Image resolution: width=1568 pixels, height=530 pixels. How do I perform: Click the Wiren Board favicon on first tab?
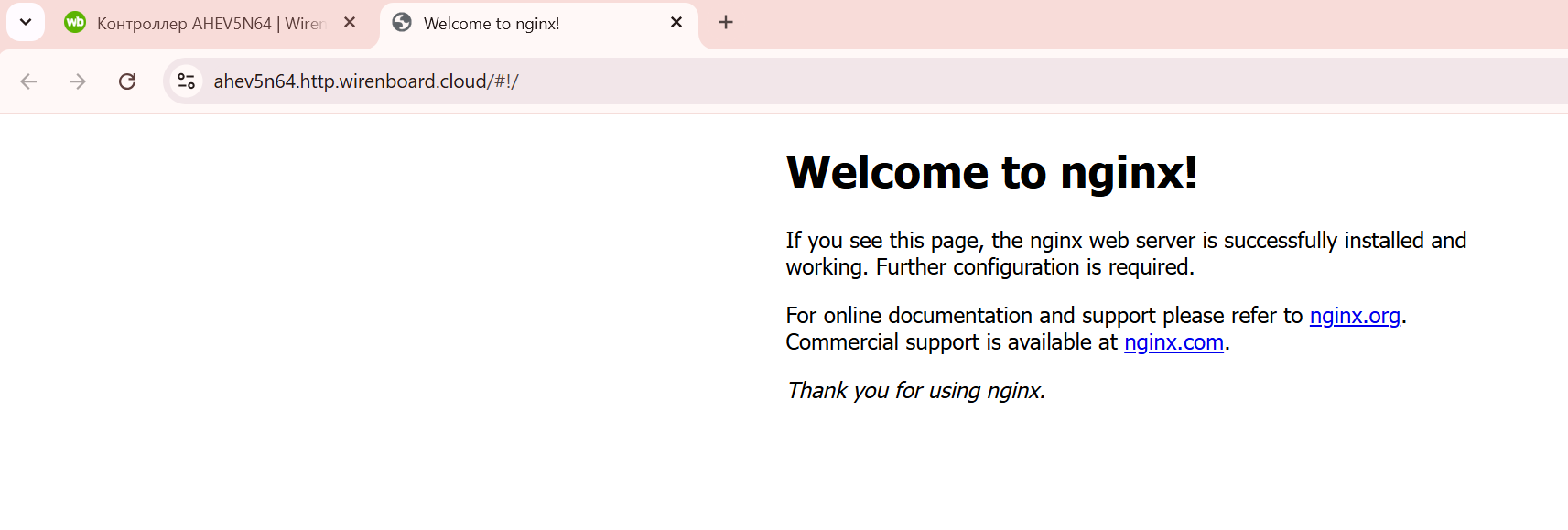(75, 22)
